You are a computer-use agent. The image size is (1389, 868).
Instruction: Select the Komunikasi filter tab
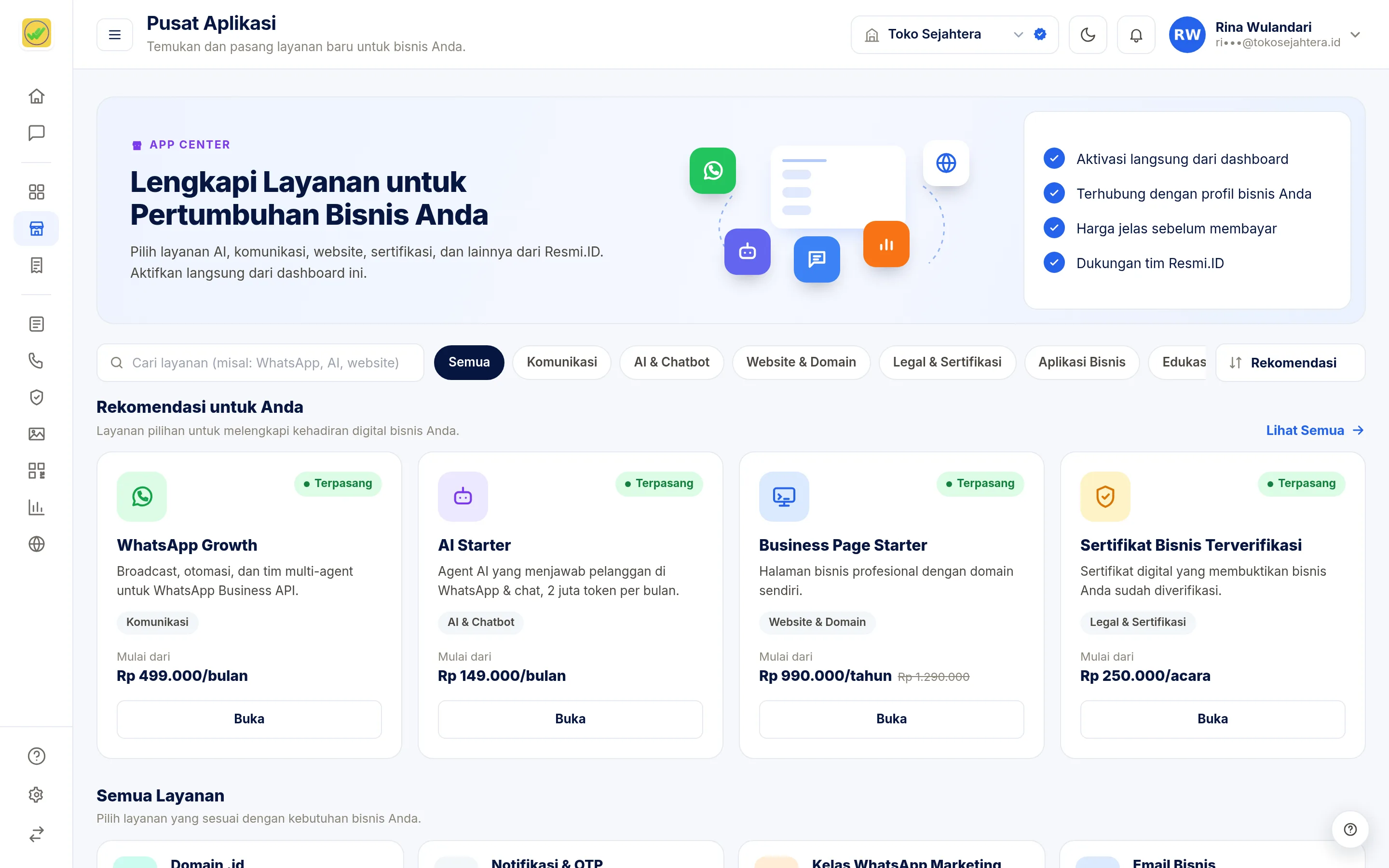point(561,362)
